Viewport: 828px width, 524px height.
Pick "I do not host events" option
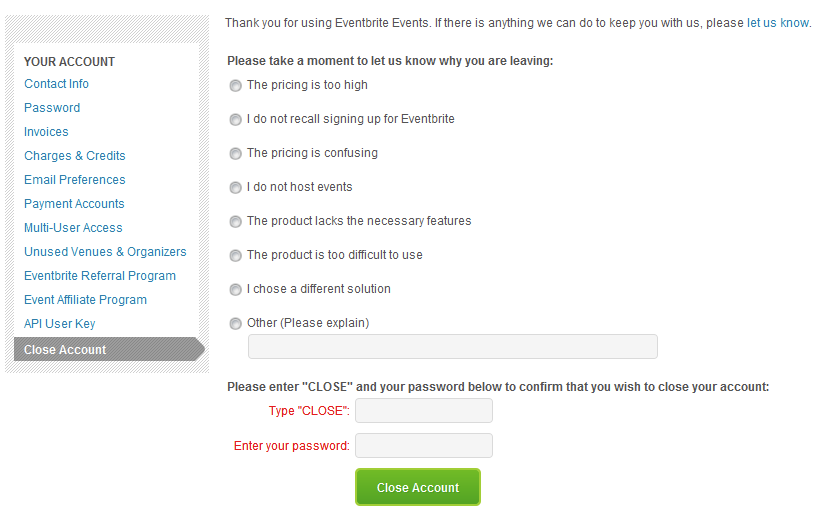[x=236, y=188]
